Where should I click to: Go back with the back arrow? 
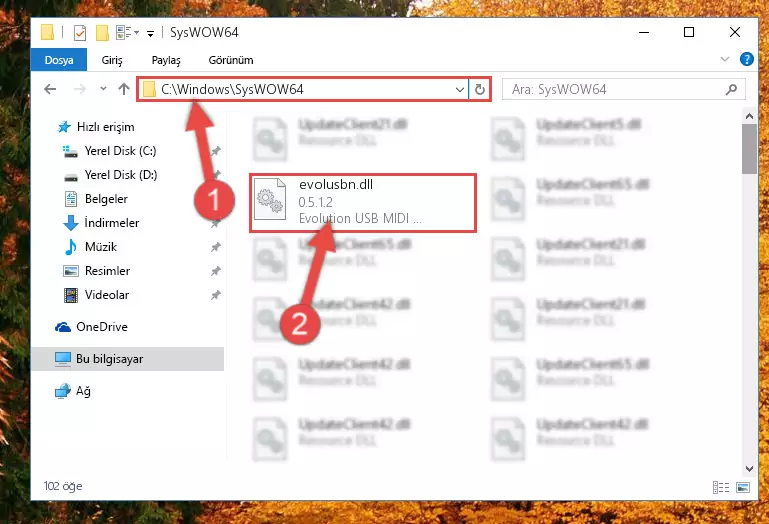pyautogui.click(x=50, y=89)
